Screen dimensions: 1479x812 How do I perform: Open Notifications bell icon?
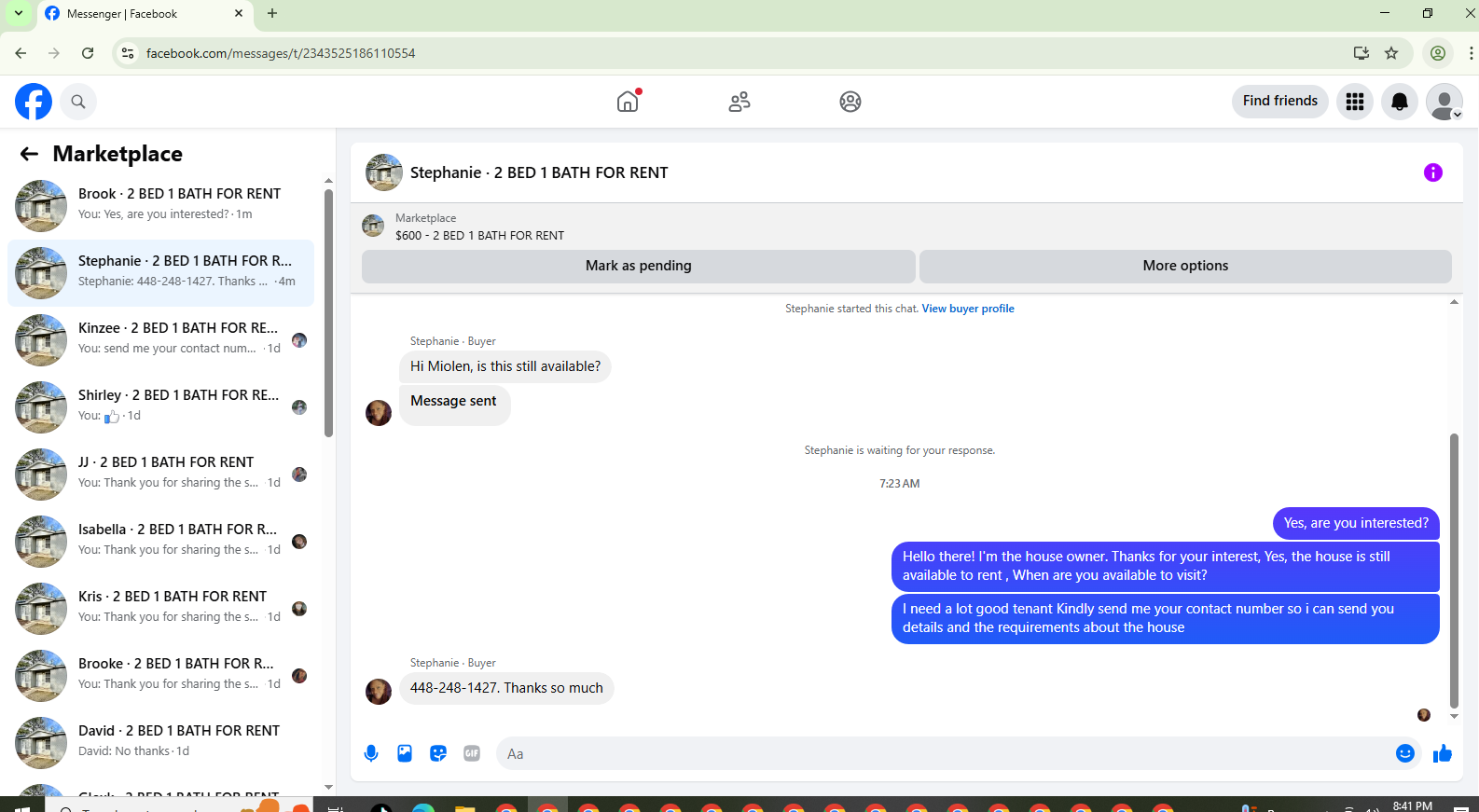1400,102
